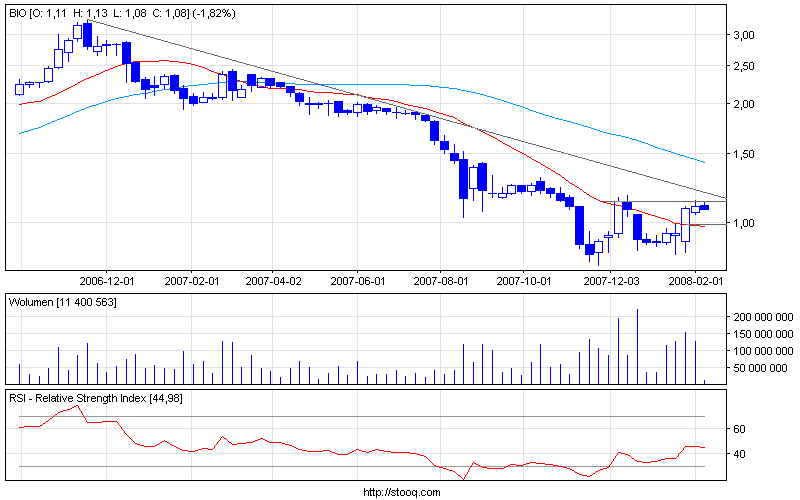Click the http://stooq.com link at bottom
Screen dimensions: 800x500
coord(402,492)
